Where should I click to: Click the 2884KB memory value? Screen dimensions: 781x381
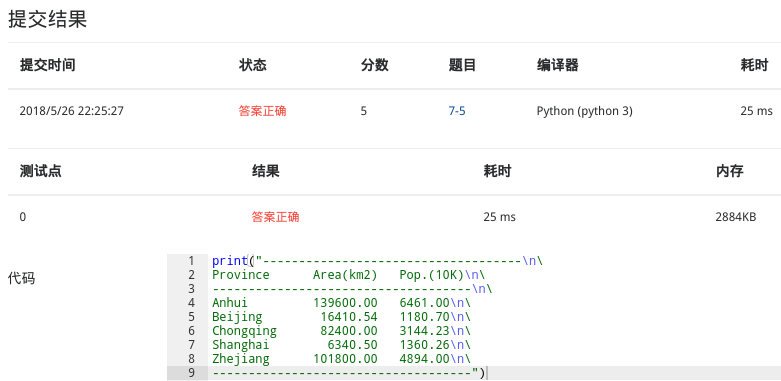(x=736, y=217)
